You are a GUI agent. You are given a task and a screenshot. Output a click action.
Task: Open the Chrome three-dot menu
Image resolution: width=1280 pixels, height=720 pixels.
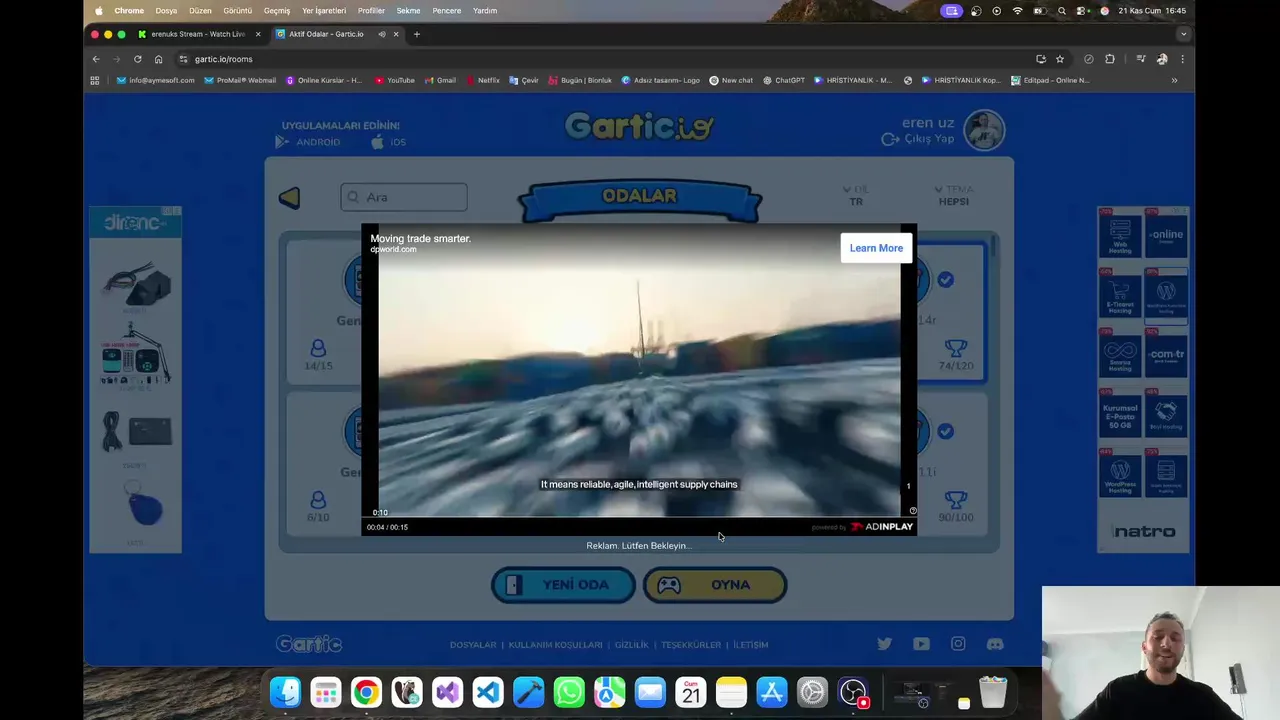click(1182, 59)
